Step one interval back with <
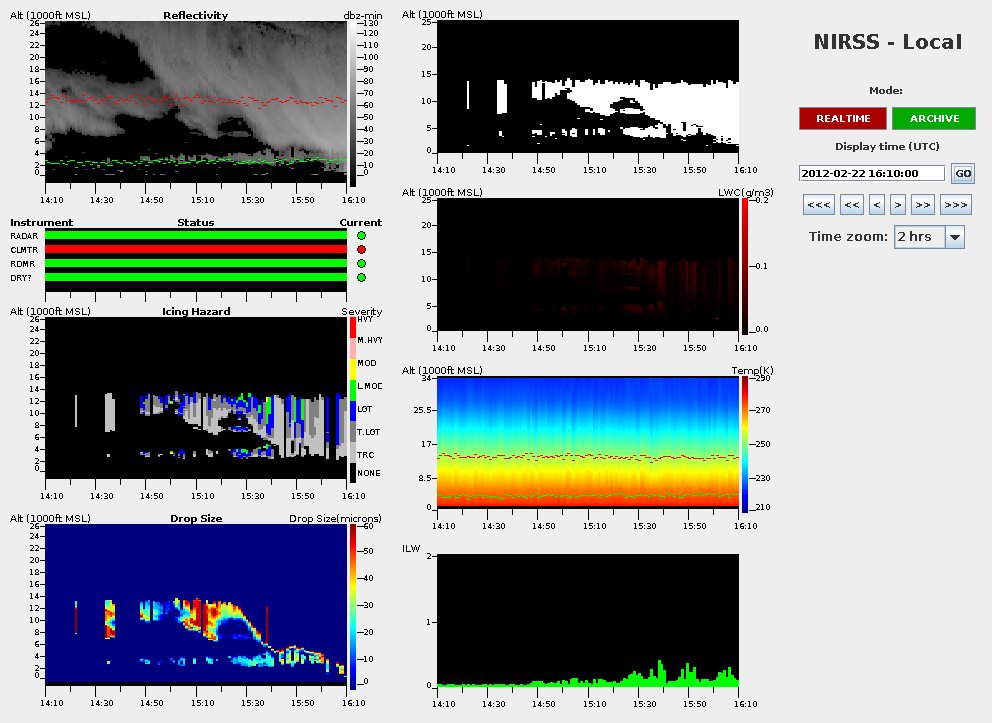 pyautogui.click(x=877, y=205)
